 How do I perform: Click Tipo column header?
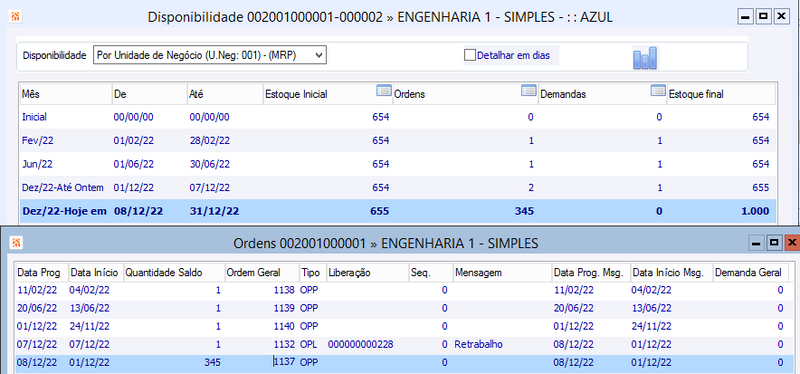312,273
